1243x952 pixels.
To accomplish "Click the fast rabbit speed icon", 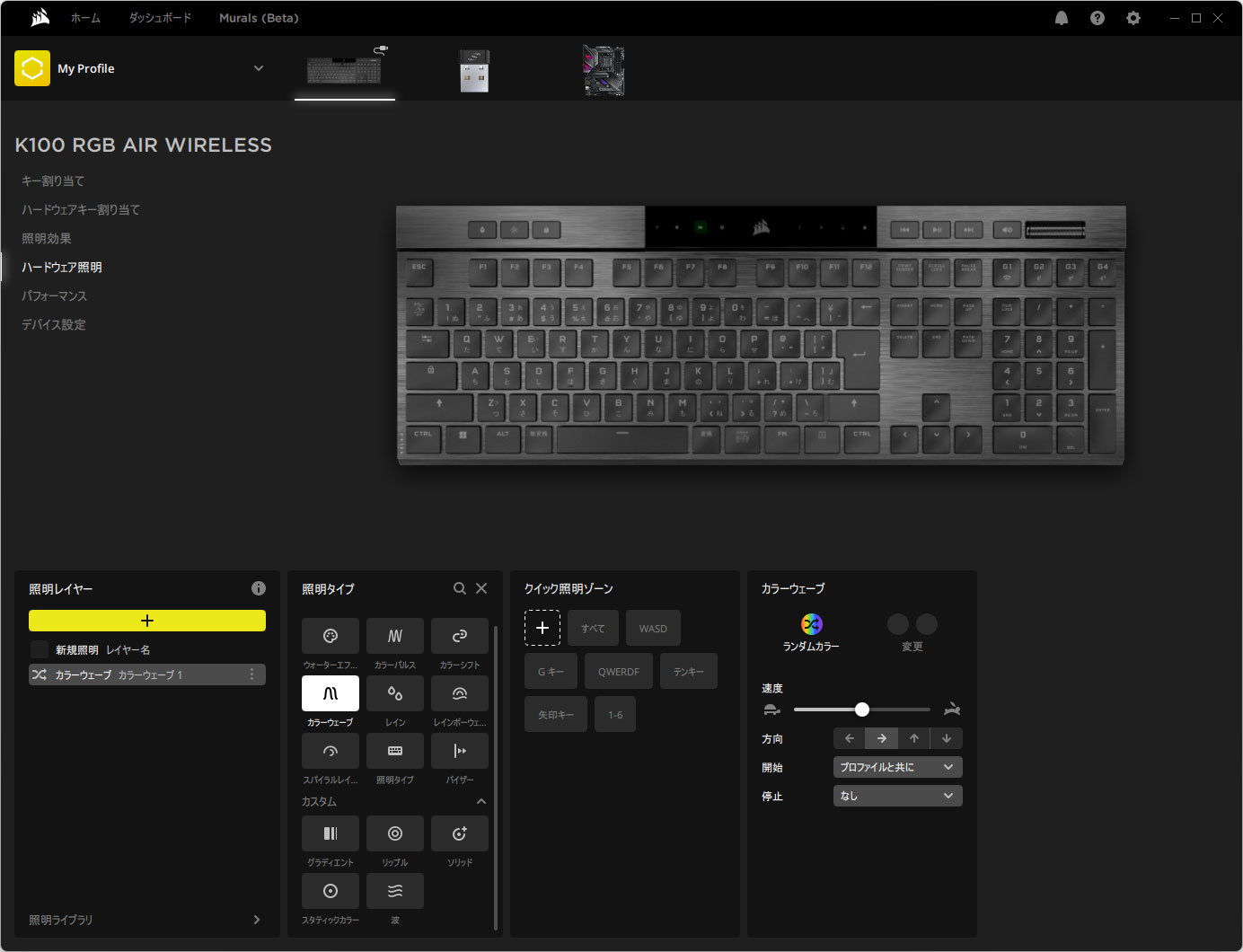I will coord(953,710).
